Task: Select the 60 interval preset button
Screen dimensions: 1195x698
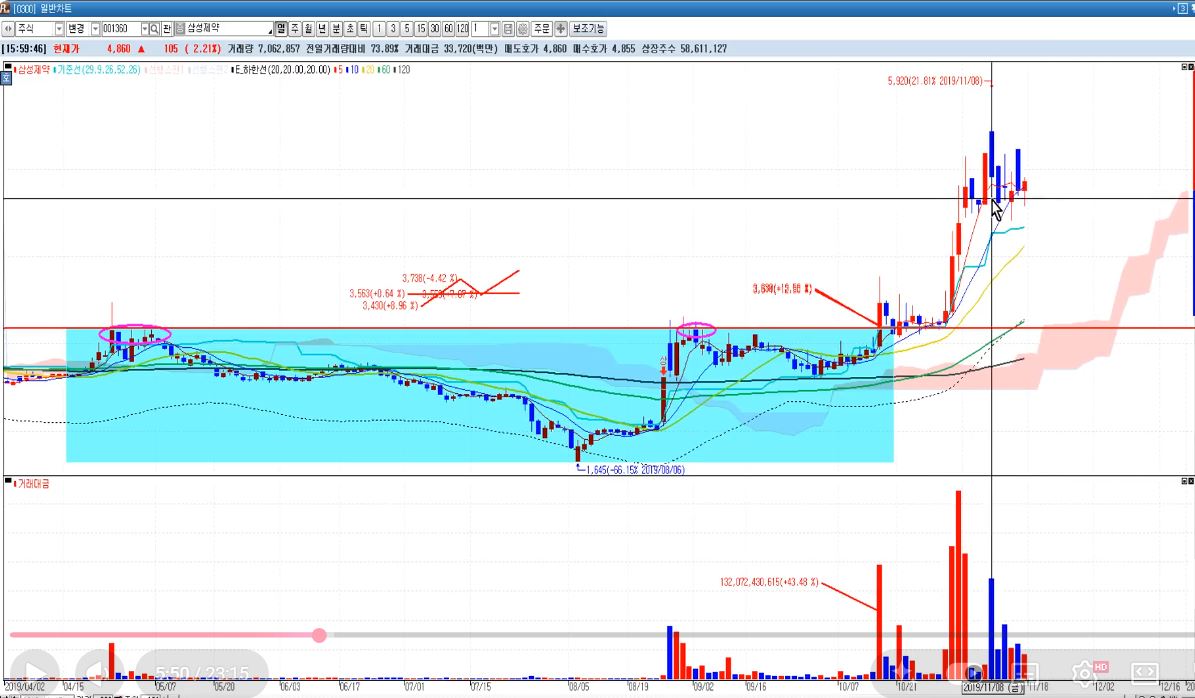Action: pos(448,29)
